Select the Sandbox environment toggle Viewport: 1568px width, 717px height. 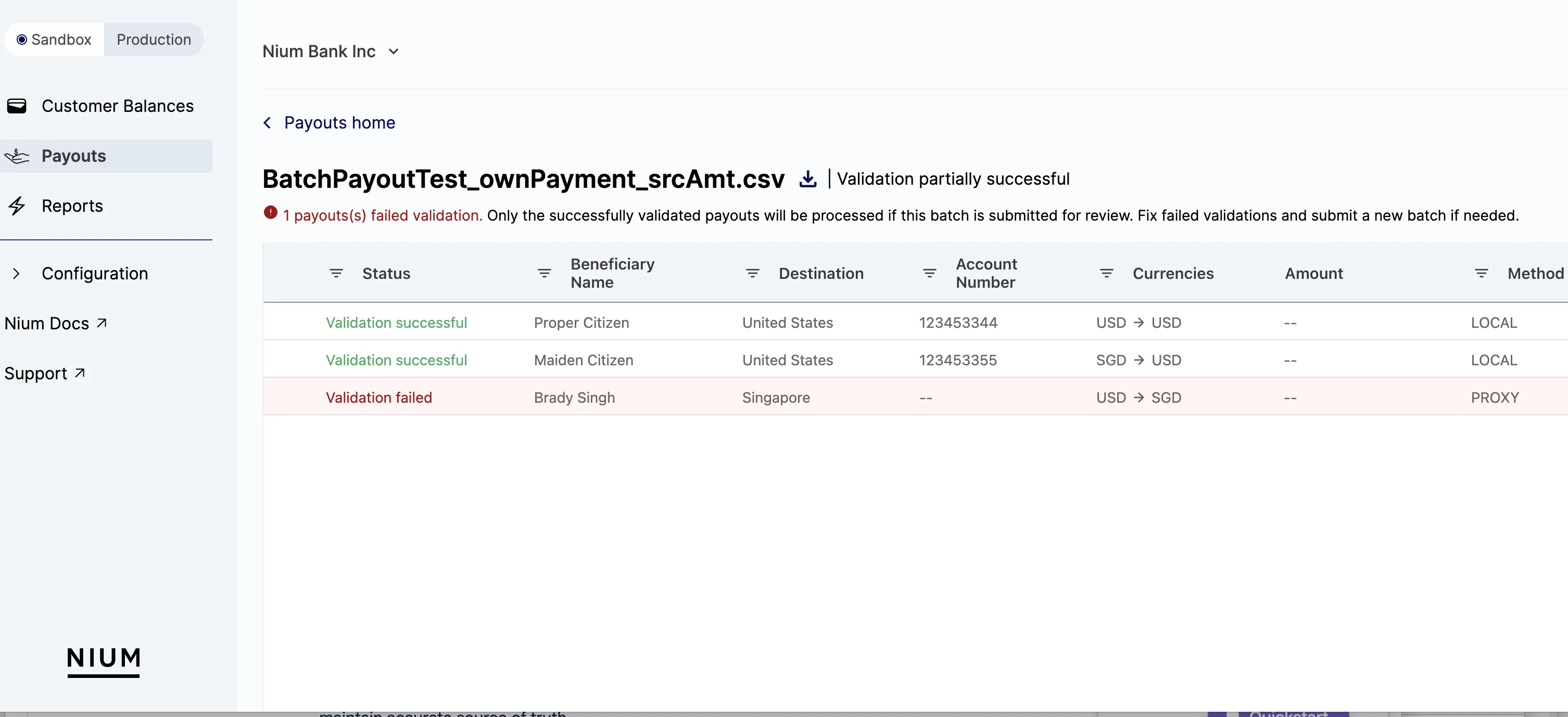pyautogui.click(x=54, y=40)
